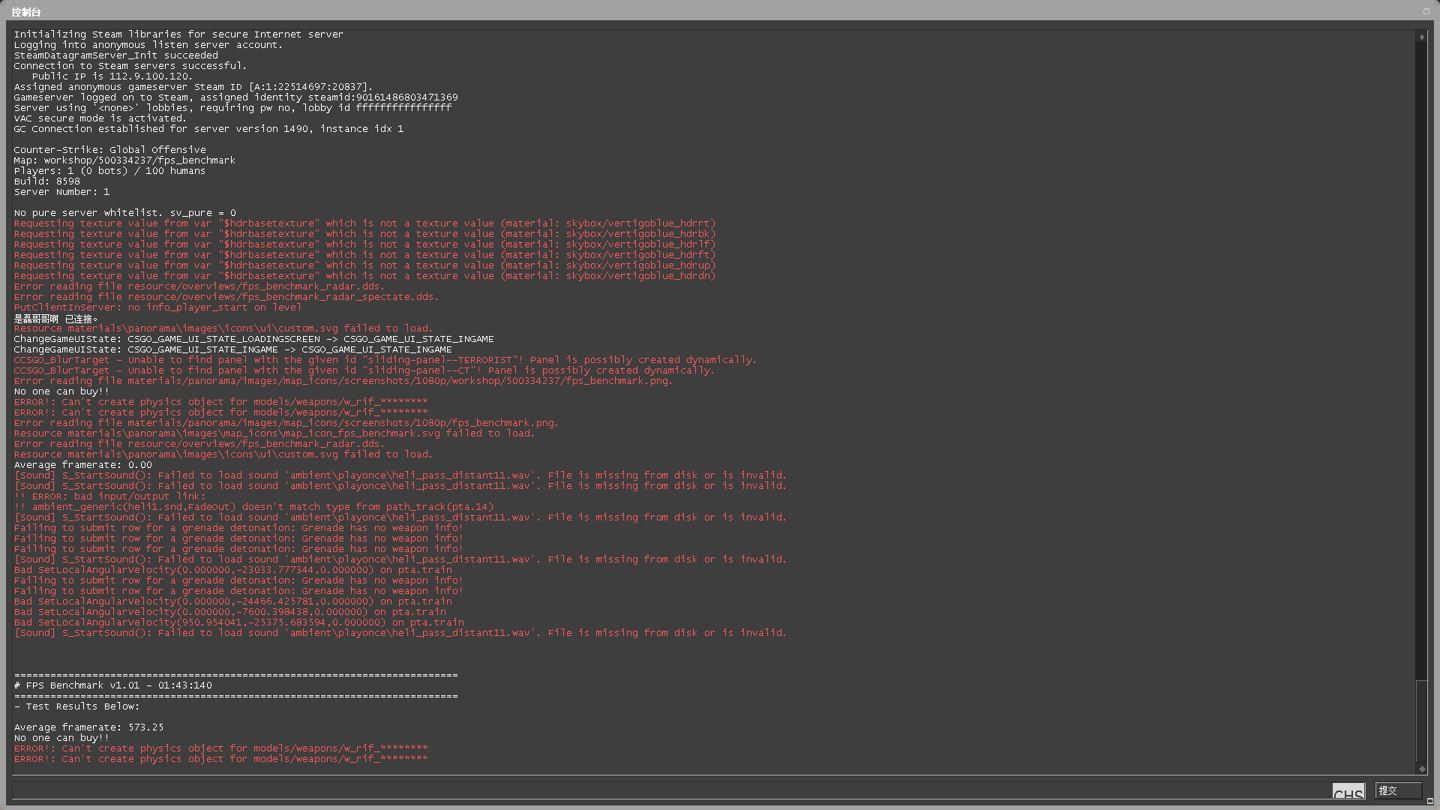Click the scrollbar thumb in the console output
Screen dimensions: 1440x810
click(1421, 720)
